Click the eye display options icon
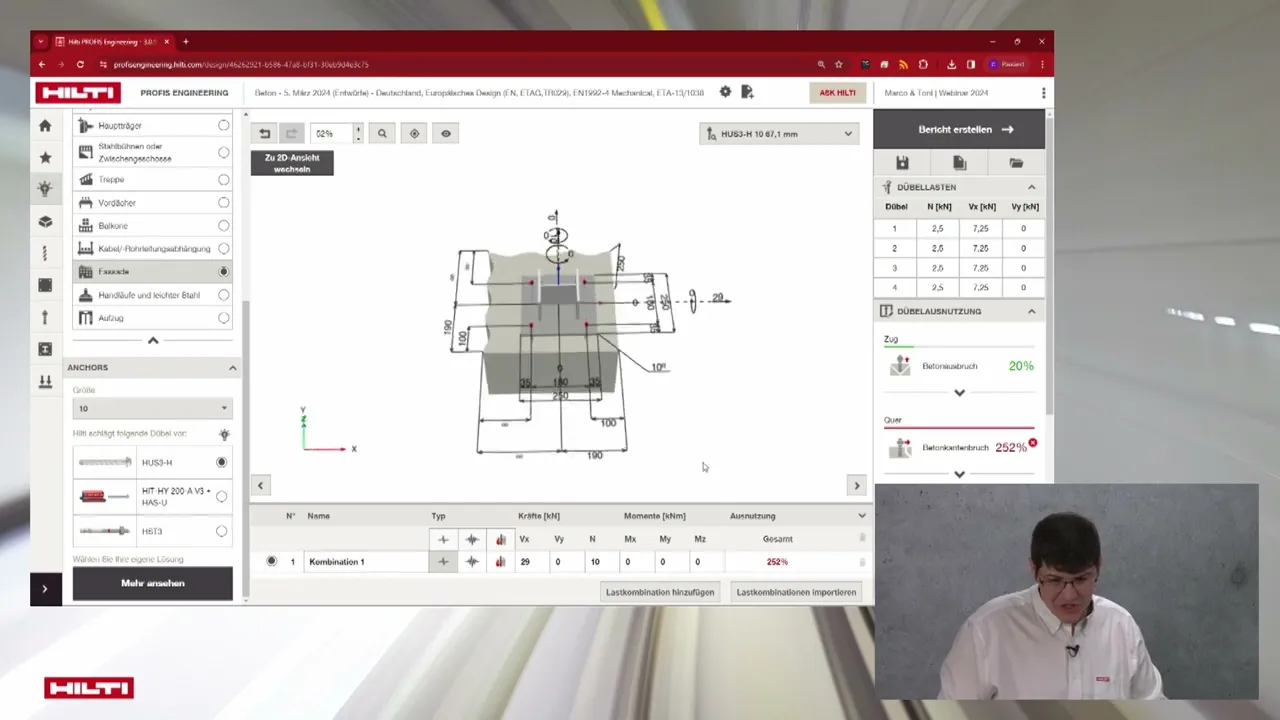The height and width of the screenshot is (720, 1280). [x=446, y=133]
